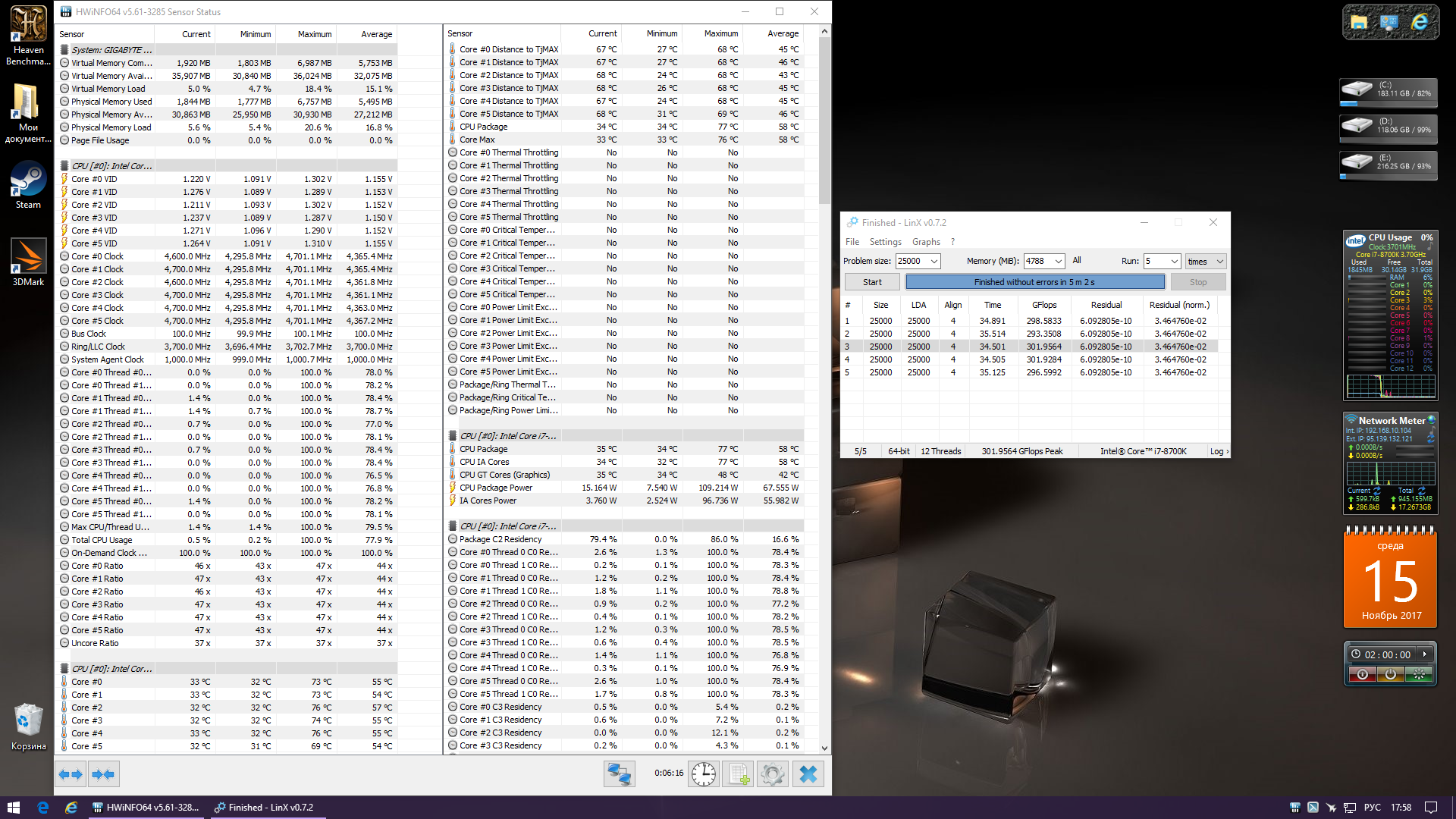Click the clock reset timer icon
The height and width of the screenshot is (819, 1456).
[x=704, y=774]
